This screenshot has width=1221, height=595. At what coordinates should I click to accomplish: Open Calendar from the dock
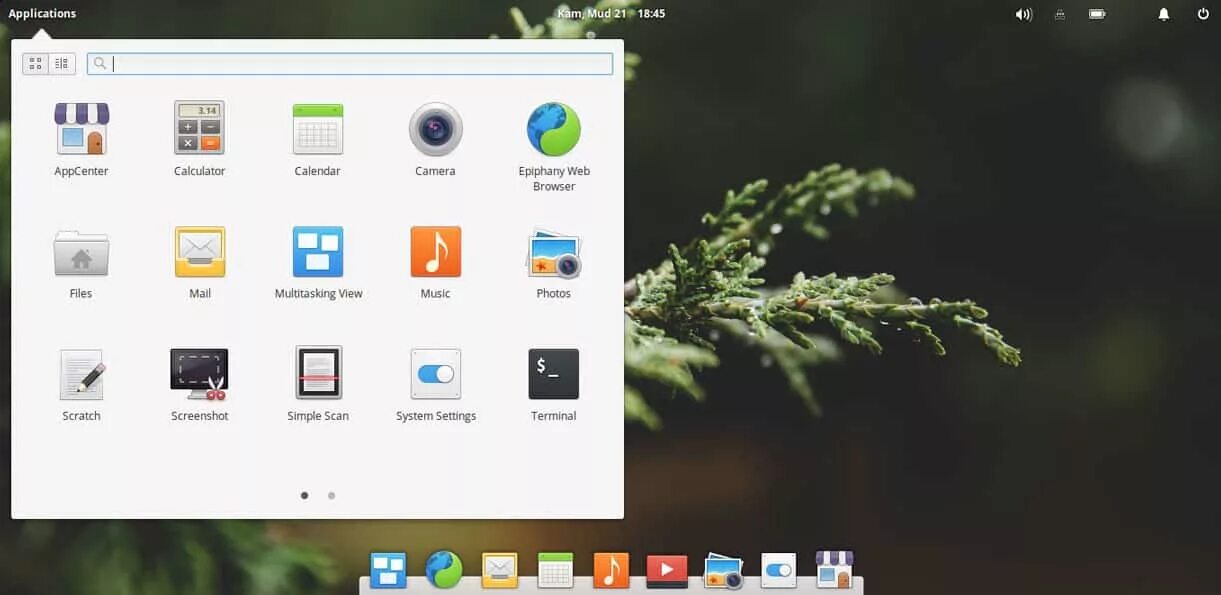pyautogui.click(x=555, y=570)
